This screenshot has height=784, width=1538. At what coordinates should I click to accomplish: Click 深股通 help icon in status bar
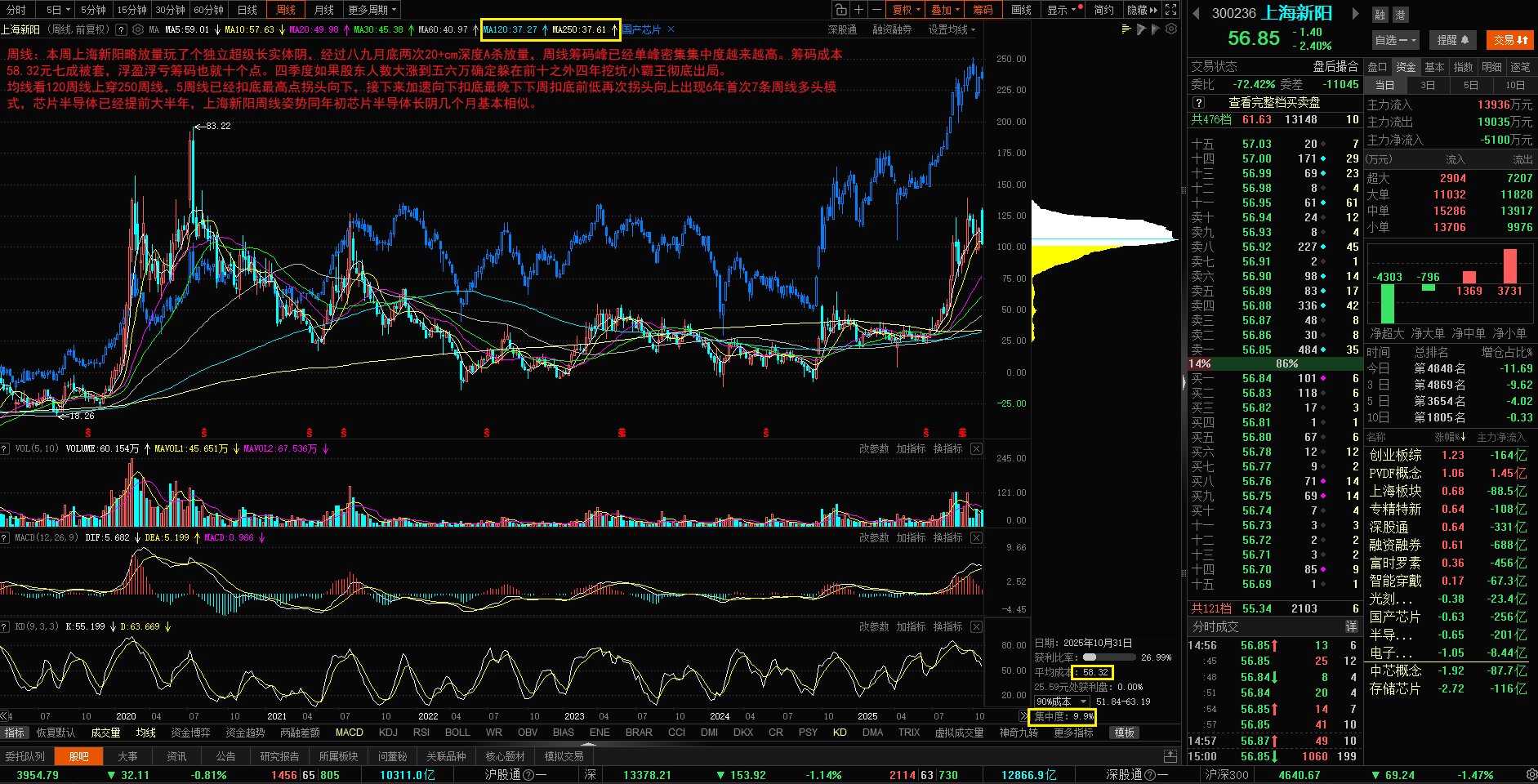(1150, 775)
